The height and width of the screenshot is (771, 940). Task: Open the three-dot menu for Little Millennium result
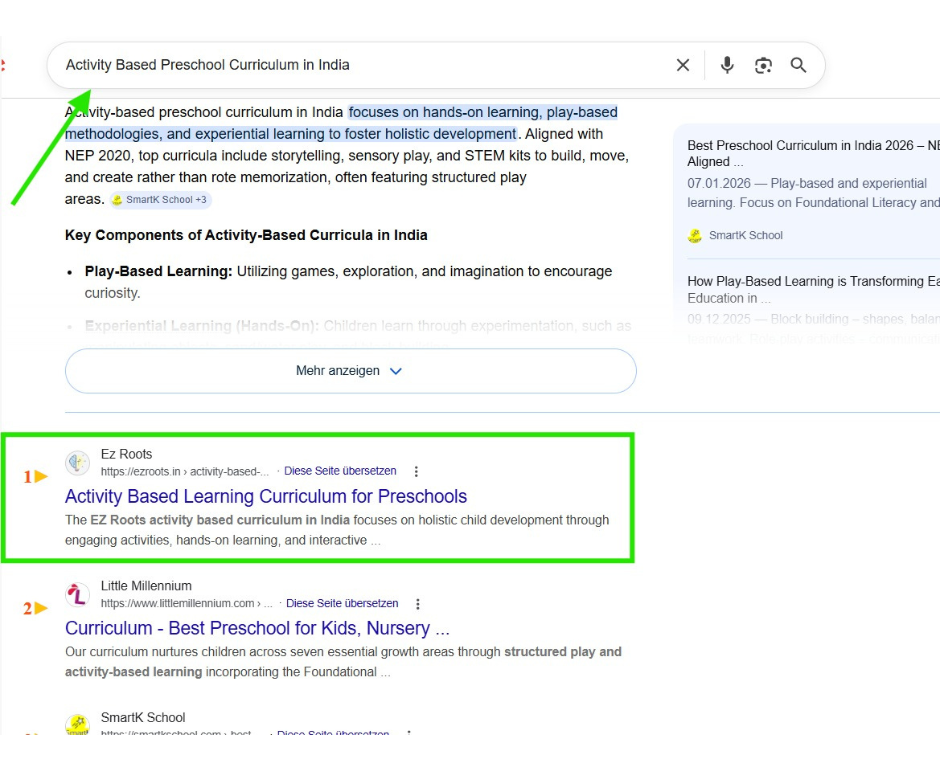click(x=418, y=604)
